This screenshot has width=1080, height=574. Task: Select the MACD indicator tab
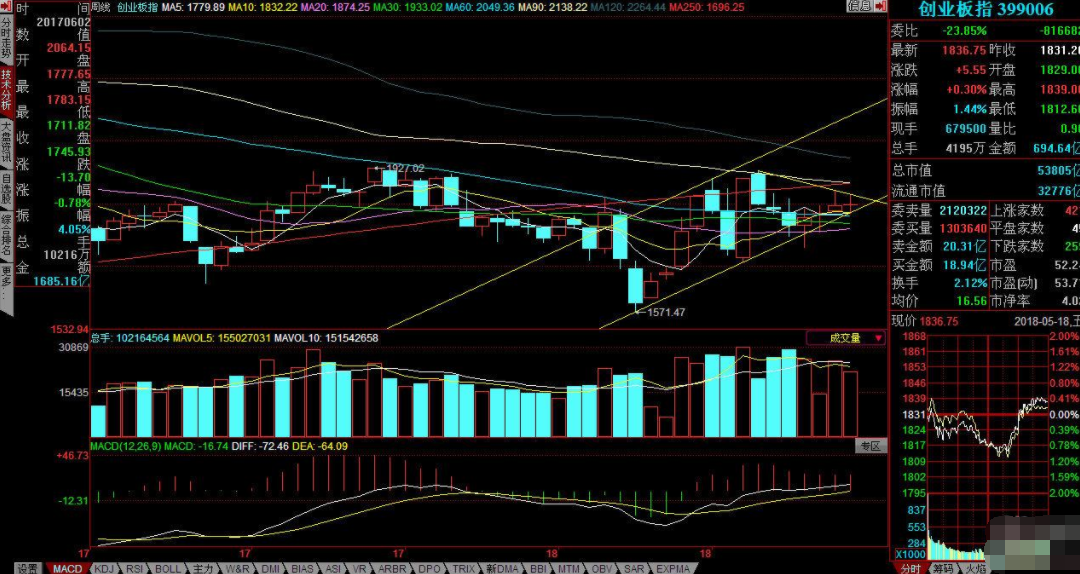tap(68, 568)
